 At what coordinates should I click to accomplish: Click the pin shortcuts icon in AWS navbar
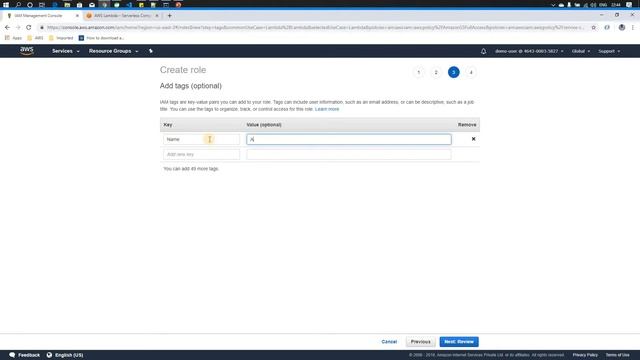pyautogui.click(x=151, y=51)
